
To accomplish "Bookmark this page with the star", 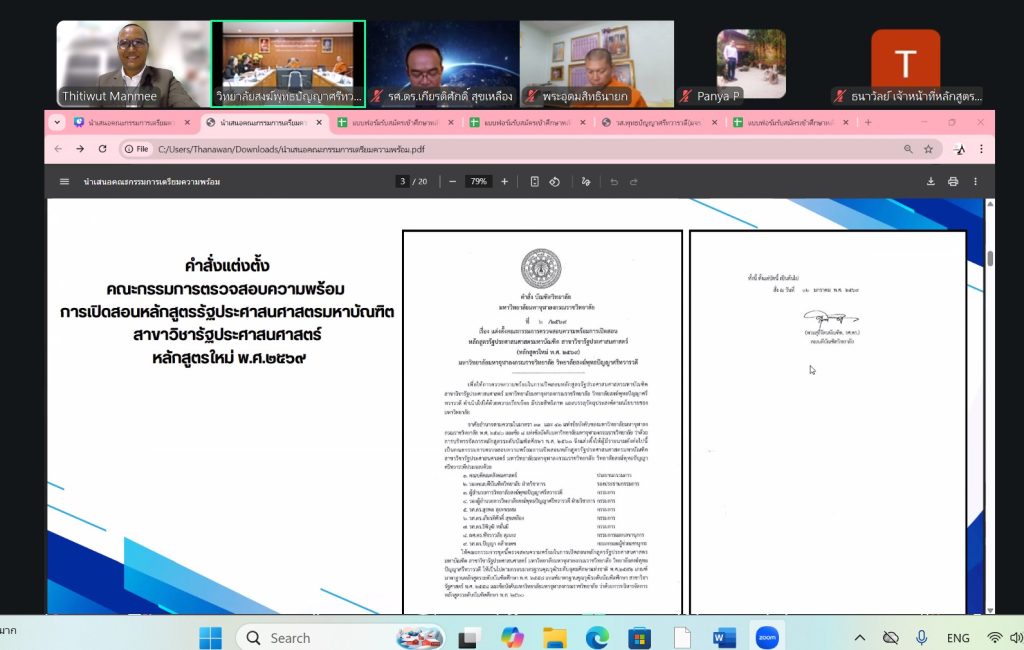I will 928,149.
